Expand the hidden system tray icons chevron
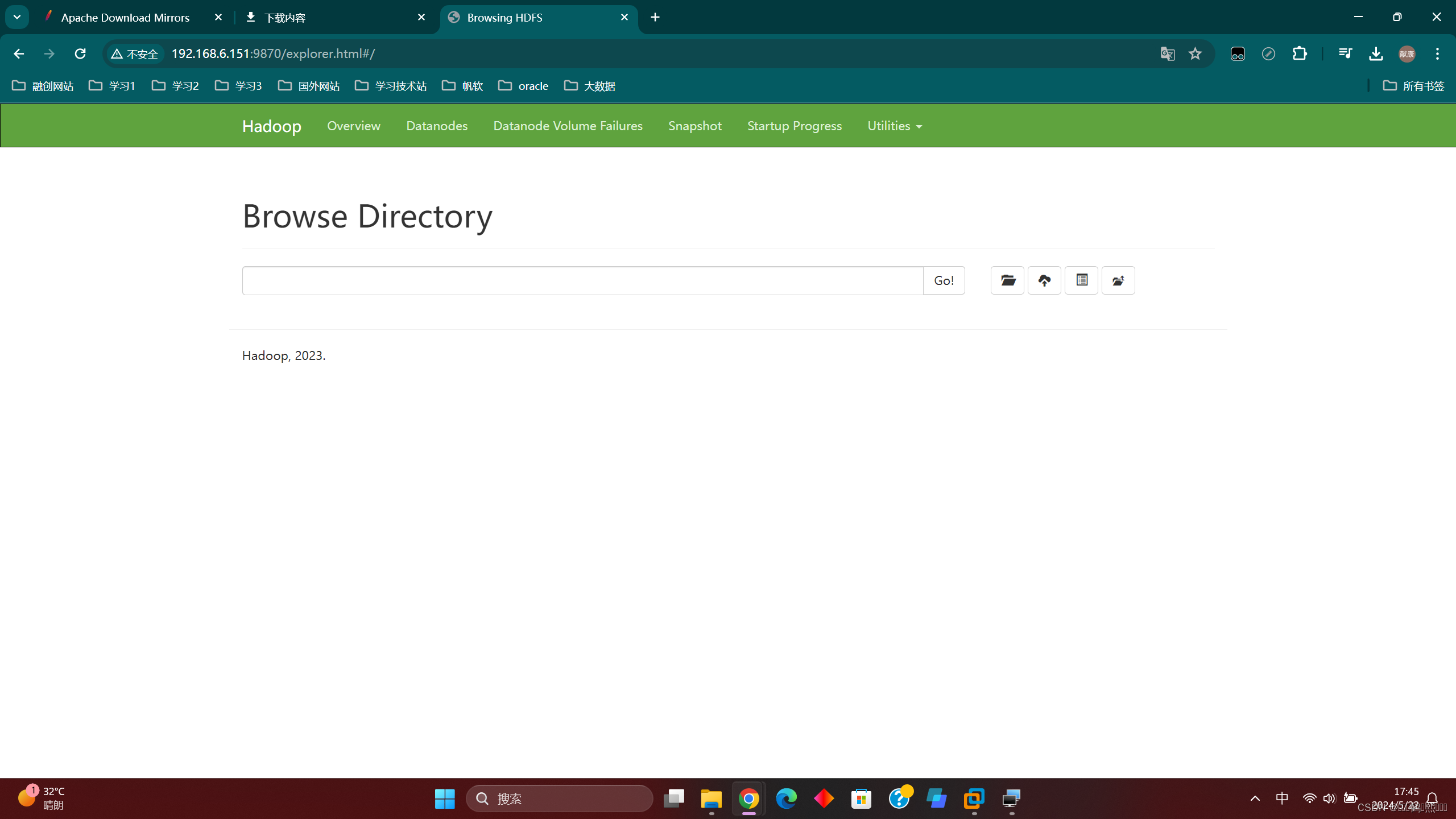 (1255, 799)
